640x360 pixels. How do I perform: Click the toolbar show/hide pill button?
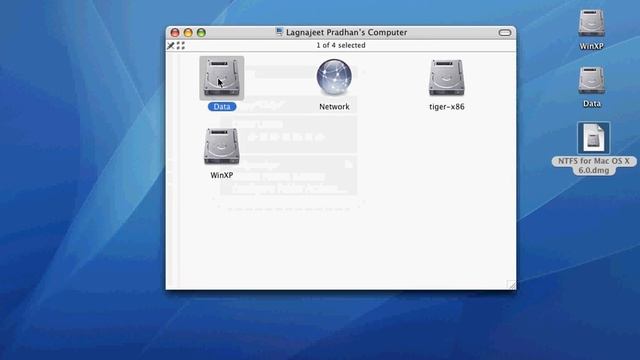coord(505,33)
